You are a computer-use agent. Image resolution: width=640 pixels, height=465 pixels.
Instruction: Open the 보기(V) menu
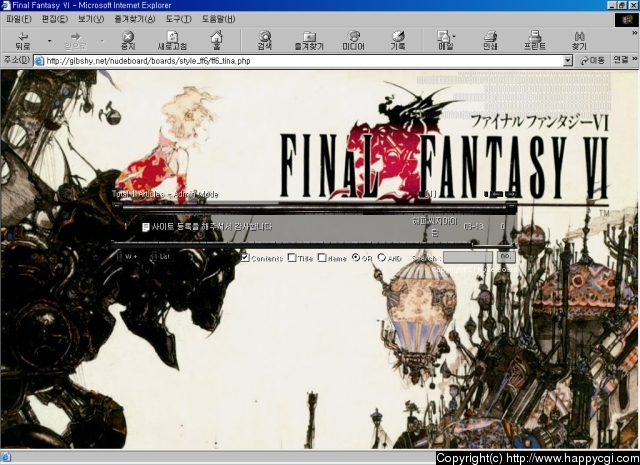coord(91,19)
